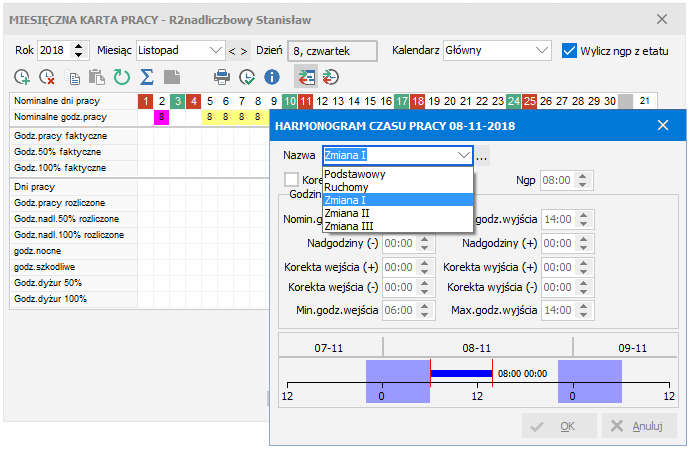Expand the Kalendarz dropdown

pyautogui.click(x=541, y=49)
